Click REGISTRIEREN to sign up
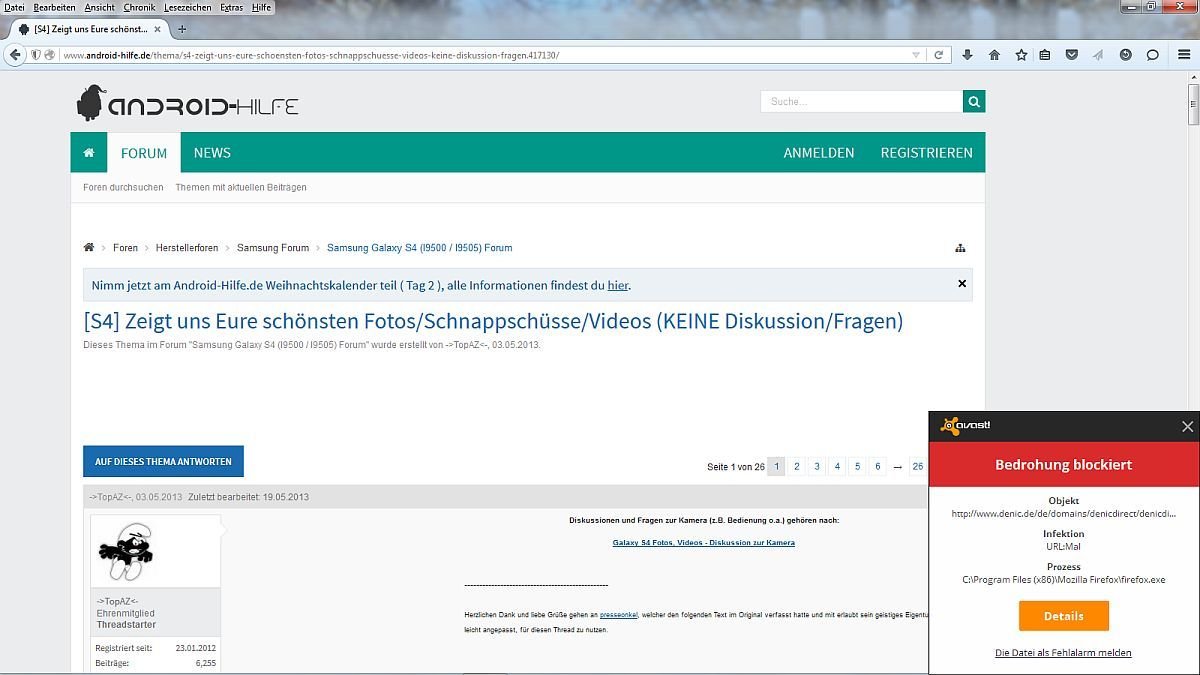1200x675 pixels. coord(926,153)
